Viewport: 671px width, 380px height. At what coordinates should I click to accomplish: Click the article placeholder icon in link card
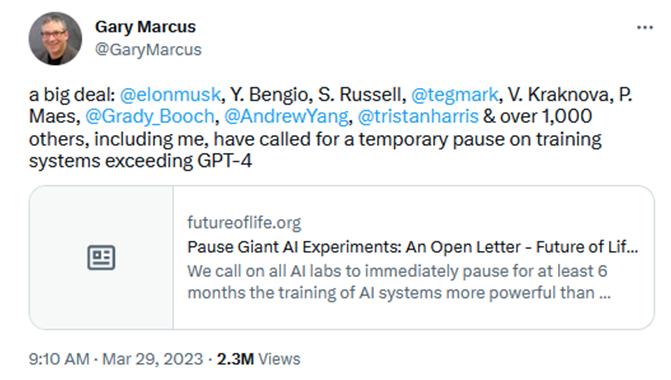coord(101,258)
